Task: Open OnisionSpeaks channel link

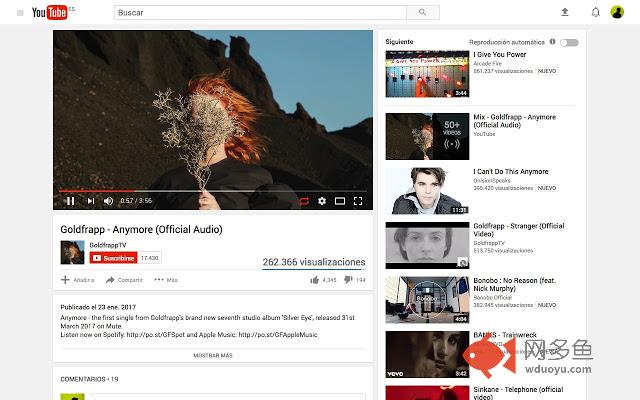Action: 492,180
